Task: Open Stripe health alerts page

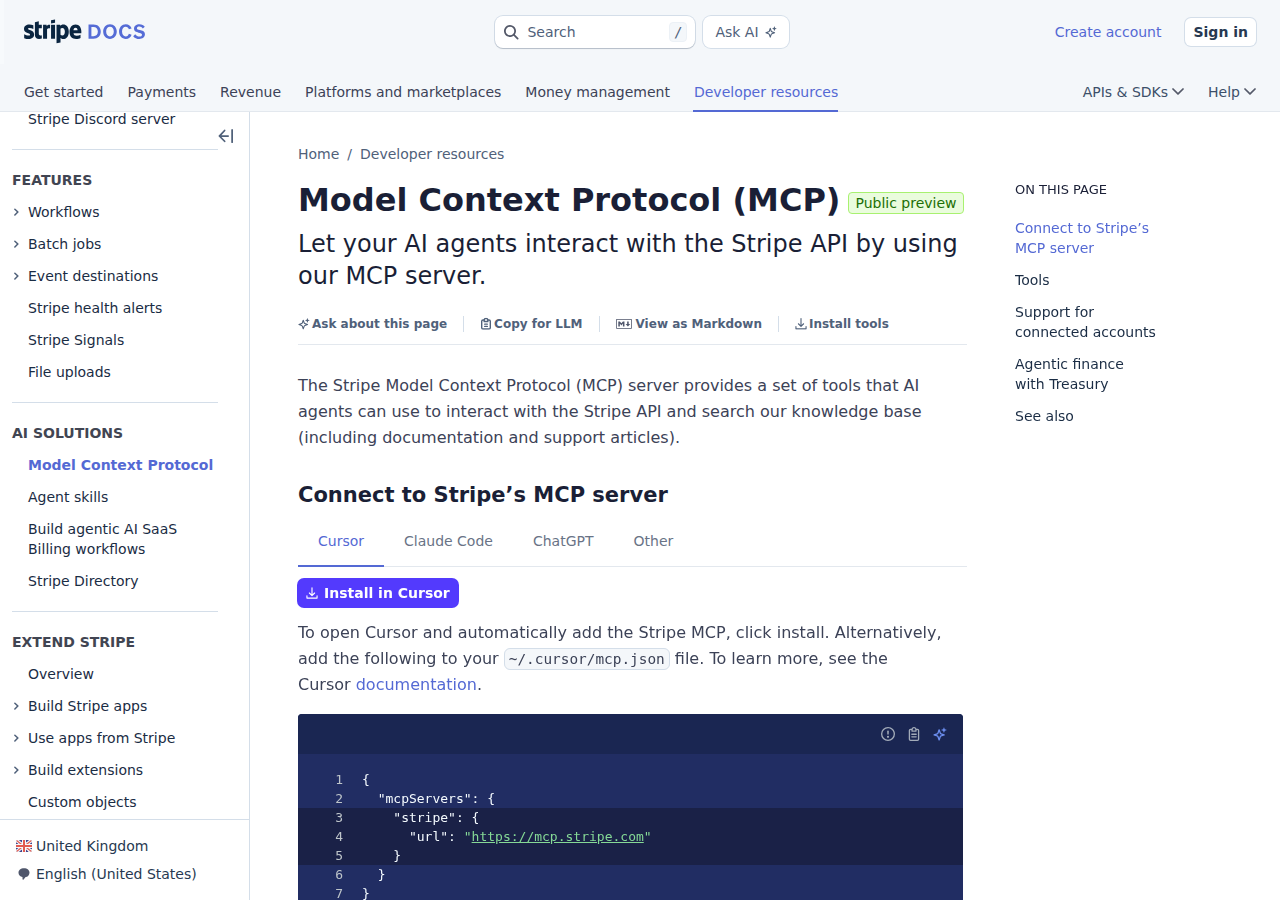Action: (x=95, y=308)
